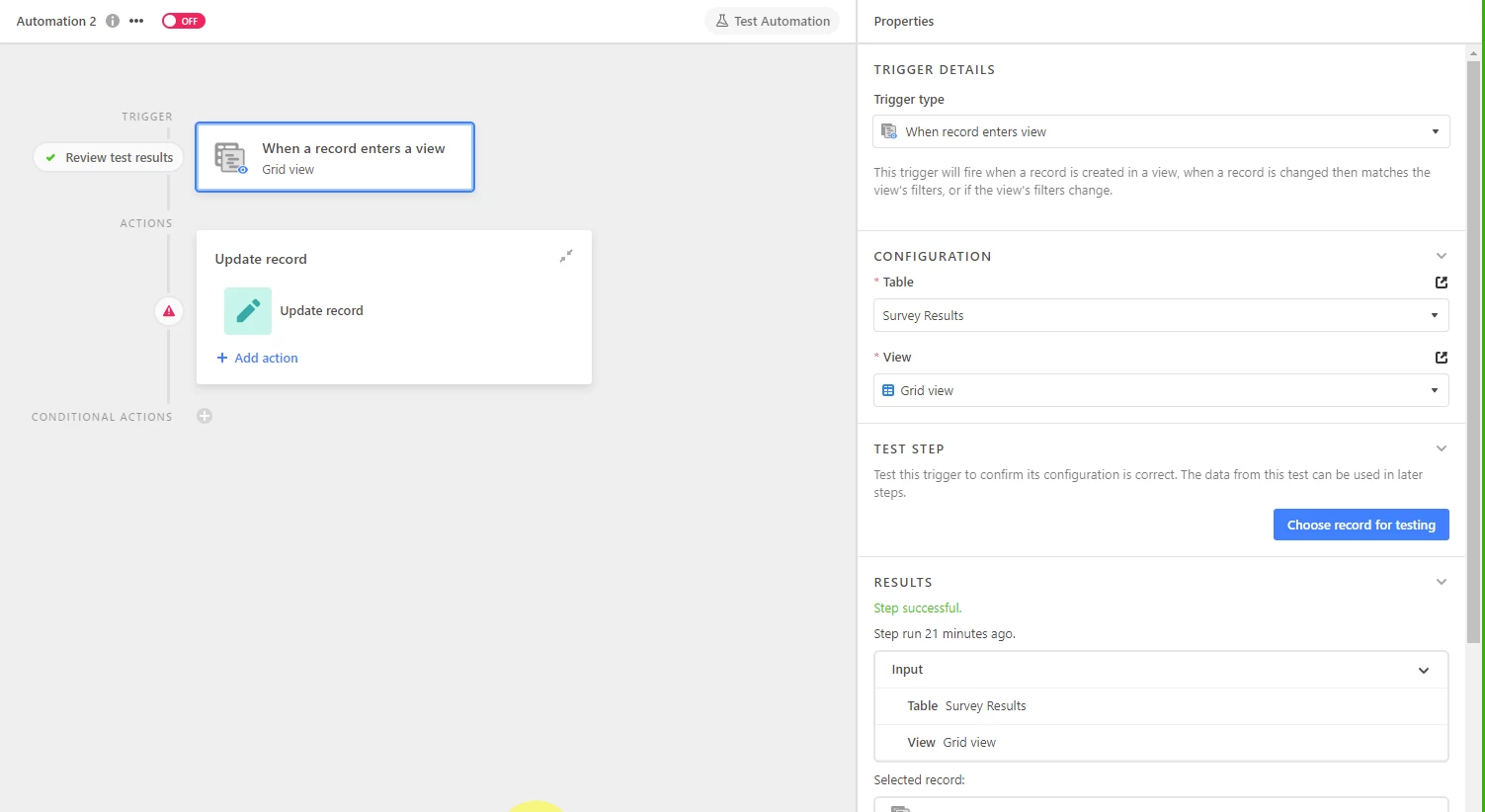Open the three-dot more options menu
Viewport: 1485px width, 812px height.
136,21
